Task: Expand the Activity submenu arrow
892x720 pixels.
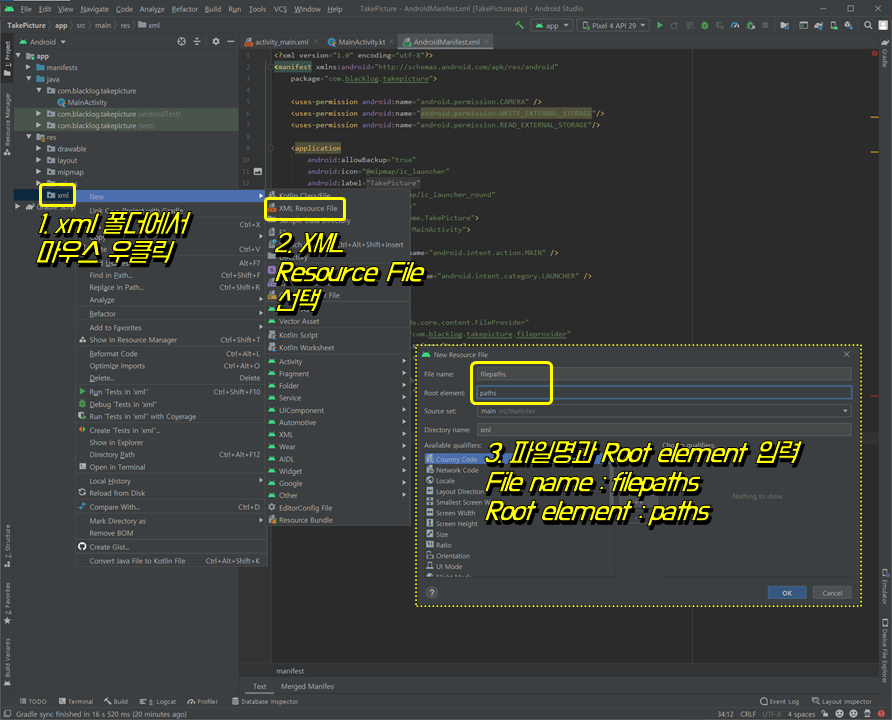Action: (404, 361)
